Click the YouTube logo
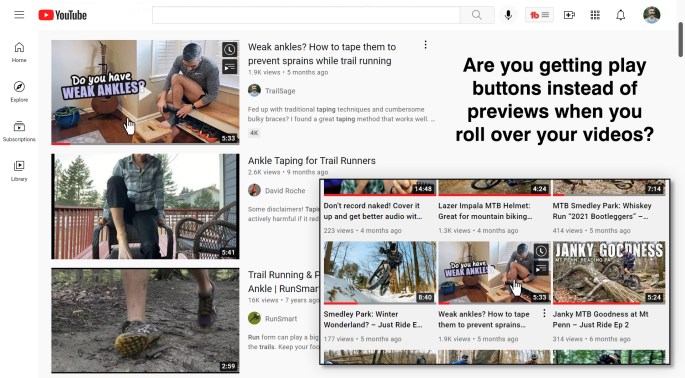Image resolution: width=685 pixels, height=378 pixels. click(x=62, y=15)
